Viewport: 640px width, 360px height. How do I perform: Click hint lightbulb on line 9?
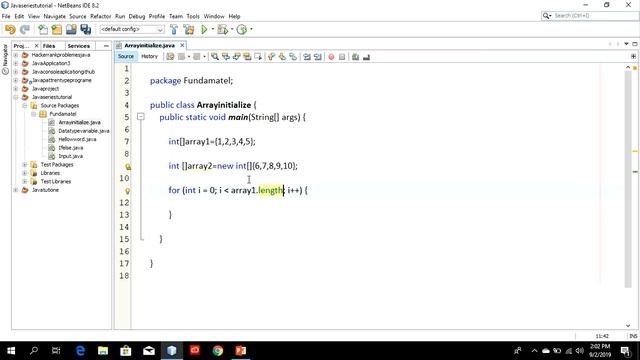point(128,167)
